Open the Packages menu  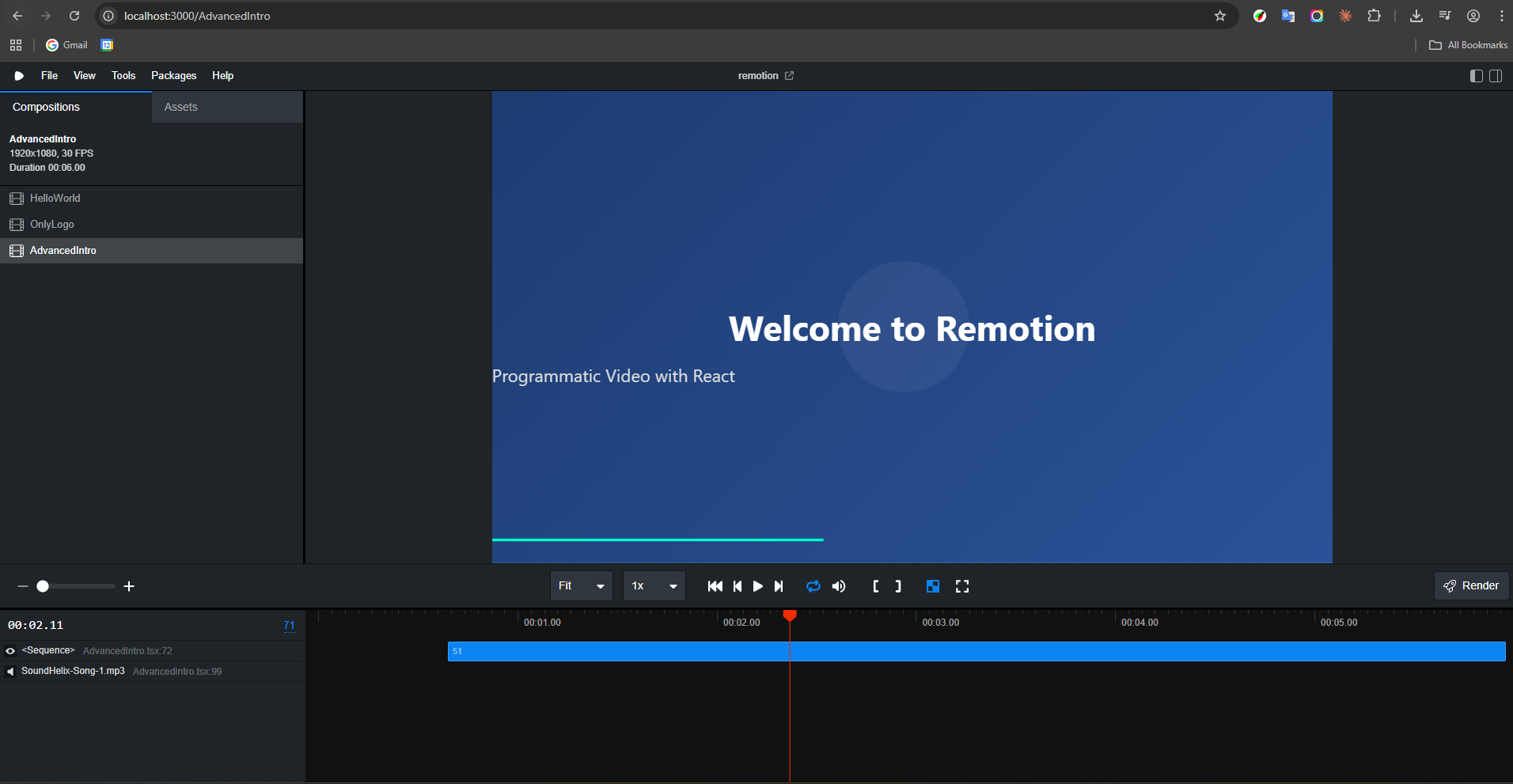coord(173,76)
